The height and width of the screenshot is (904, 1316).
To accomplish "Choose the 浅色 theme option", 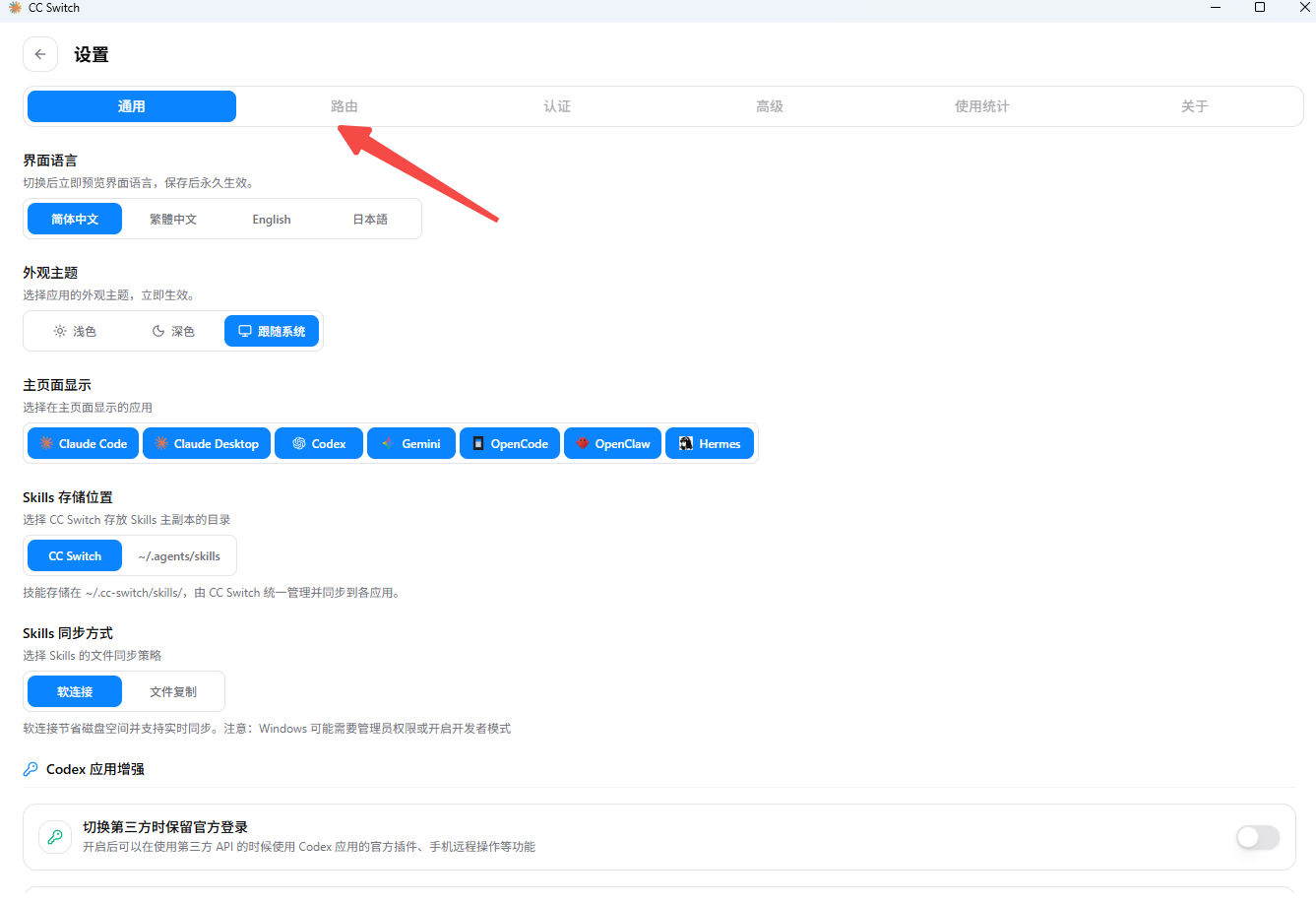I will coord(75,331).
